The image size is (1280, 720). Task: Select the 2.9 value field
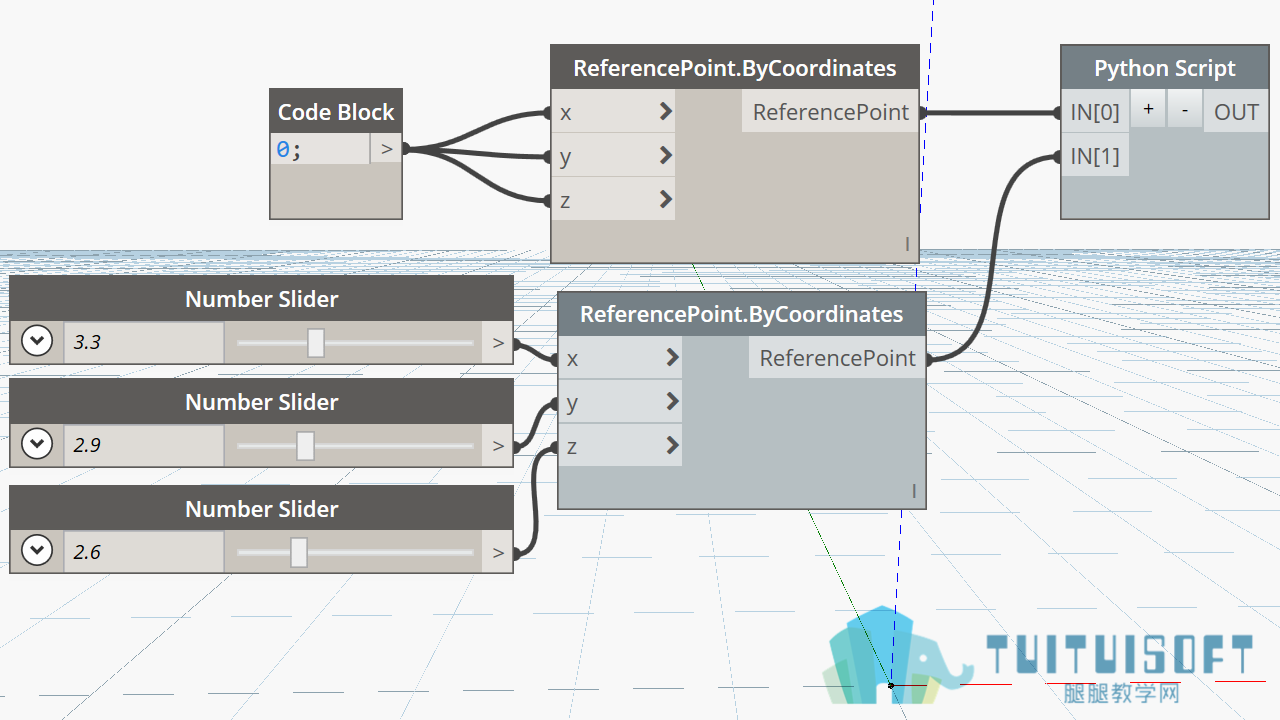click(144, 445)
